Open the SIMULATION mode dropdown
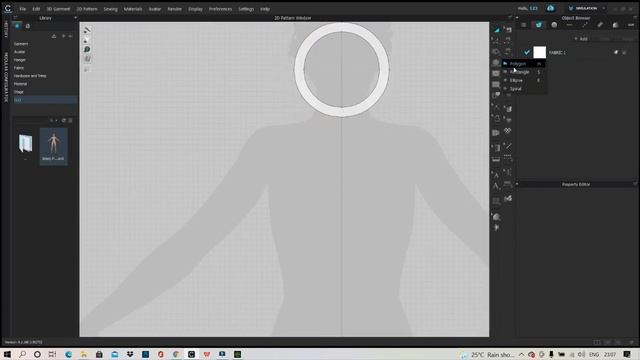This screenshot has width=640, height=360. [587, 8]
